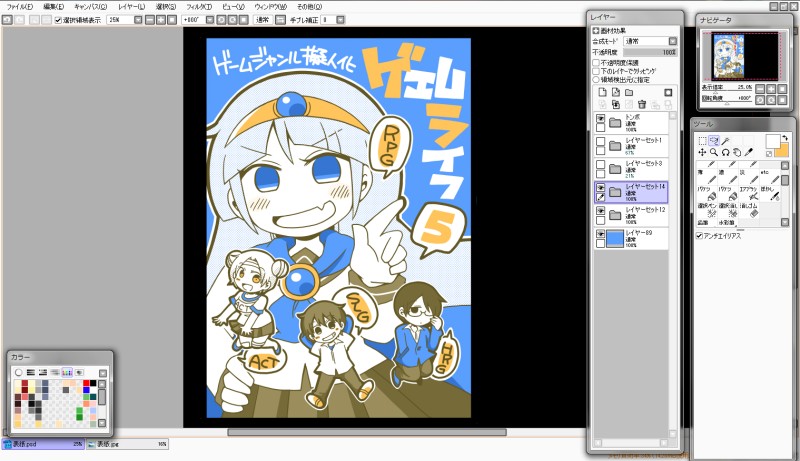Create a new layer folder
This screenshot has width=800, height=461.
coord(629,92)
